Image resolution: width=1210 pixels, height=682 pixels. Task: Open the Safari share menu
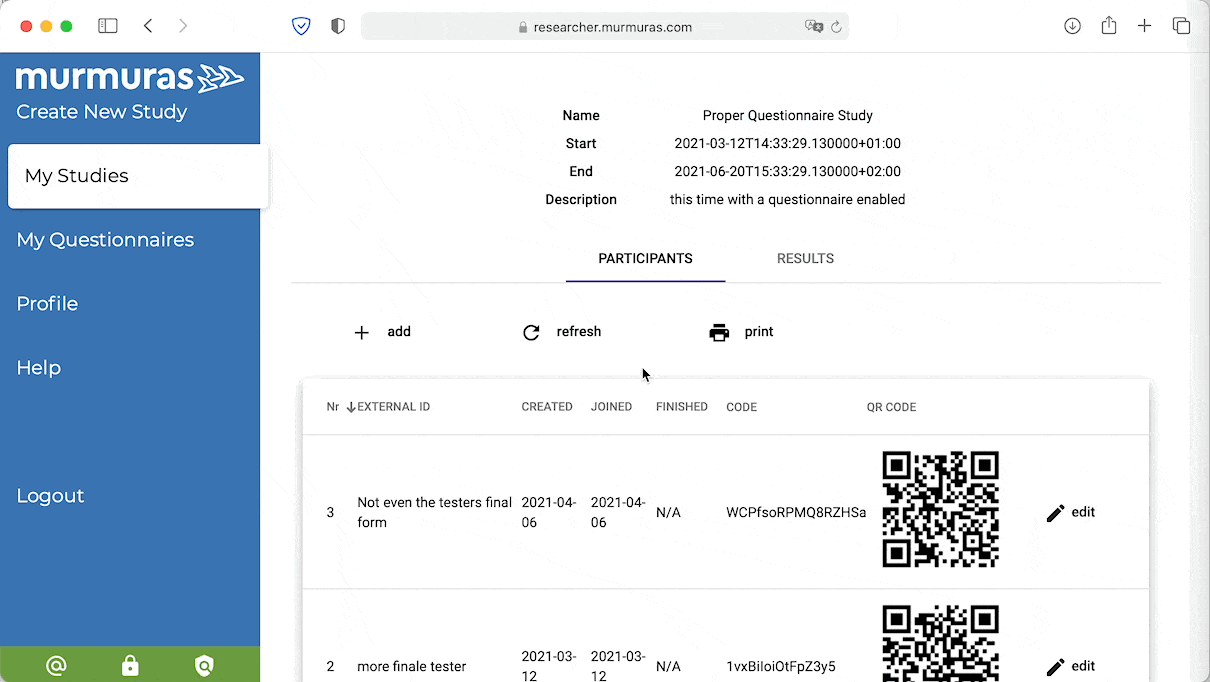(x=1109, y=26)
